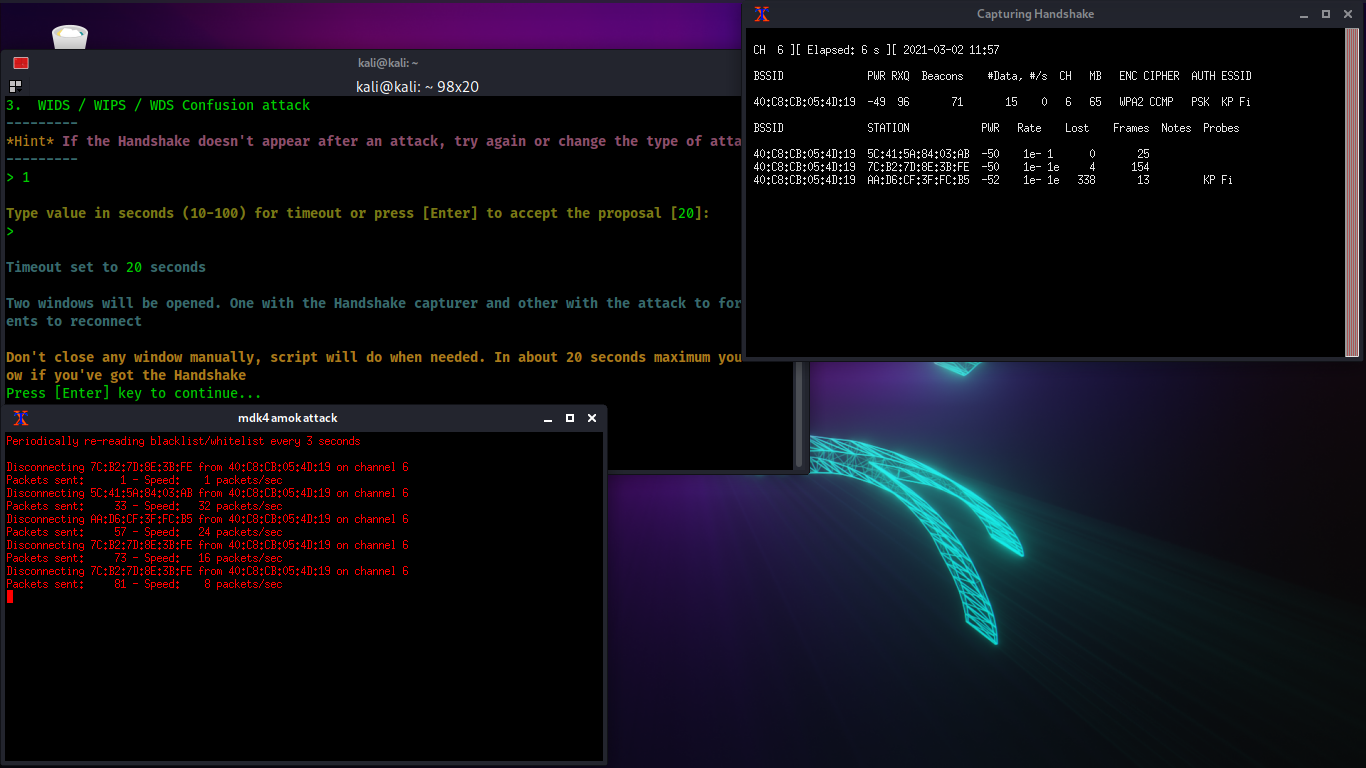Minimize the mdk4 amok attack window
Image resolution: width=1366 pixels, height=768 pixels.
[x=549, y=418]
